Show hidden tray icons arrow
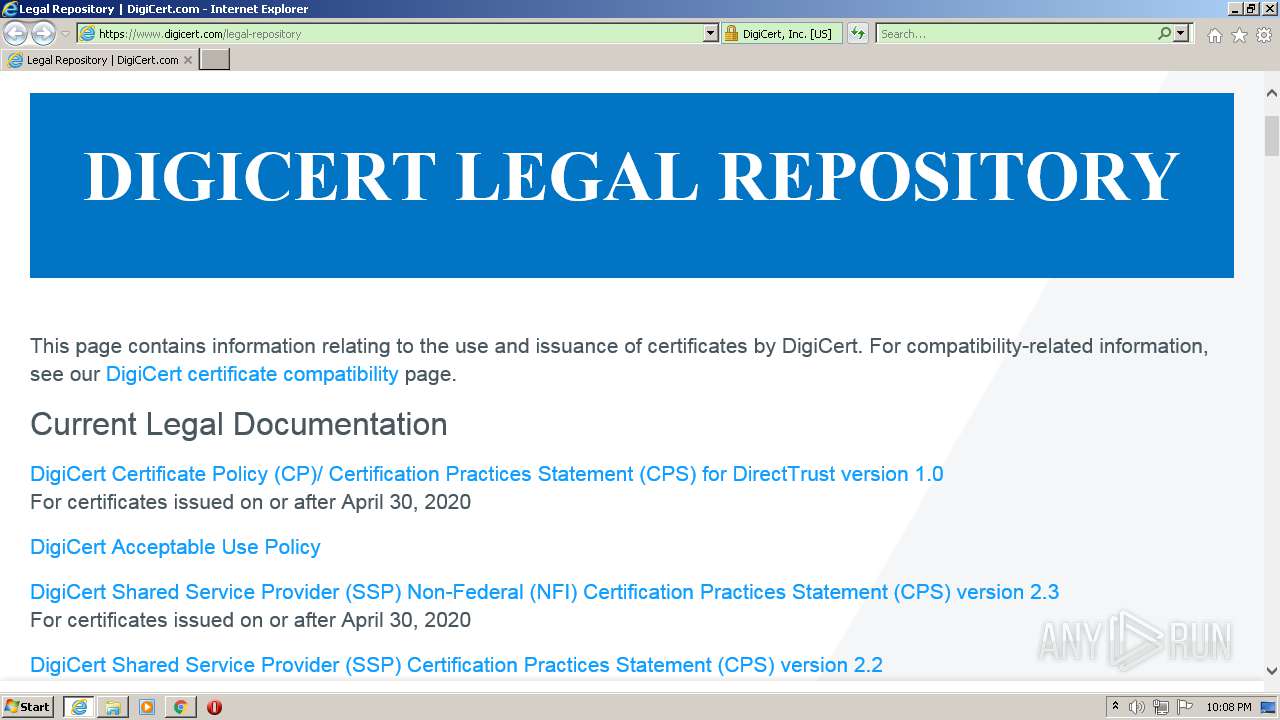The height and width of the screenshot is (720, 1280). (x=1115, y=707)
